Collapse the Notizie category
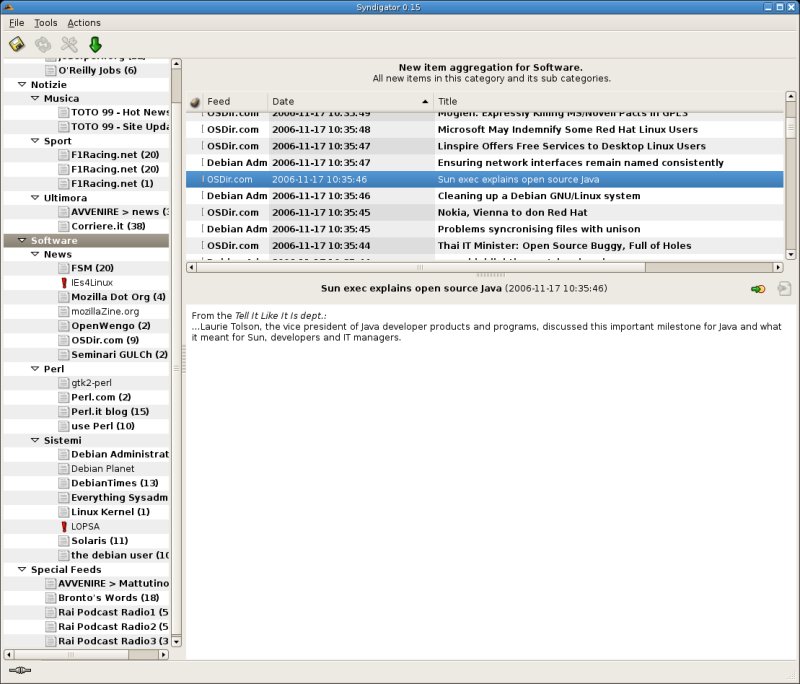This screenshot has width=800, height=684. click(x=22, y=85)
